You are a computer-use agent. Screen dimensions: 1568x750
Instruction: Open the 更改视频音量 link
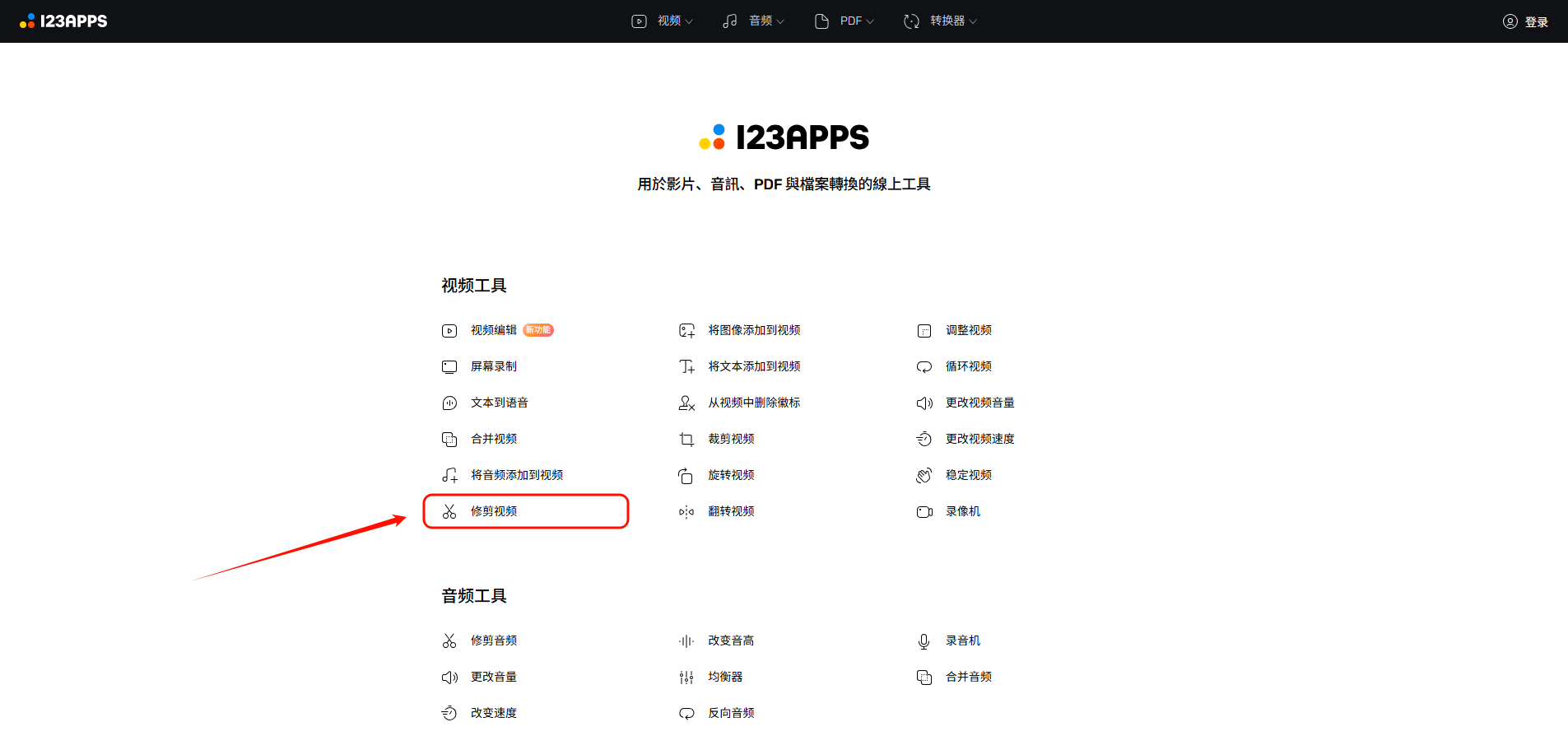pos(980,403)
